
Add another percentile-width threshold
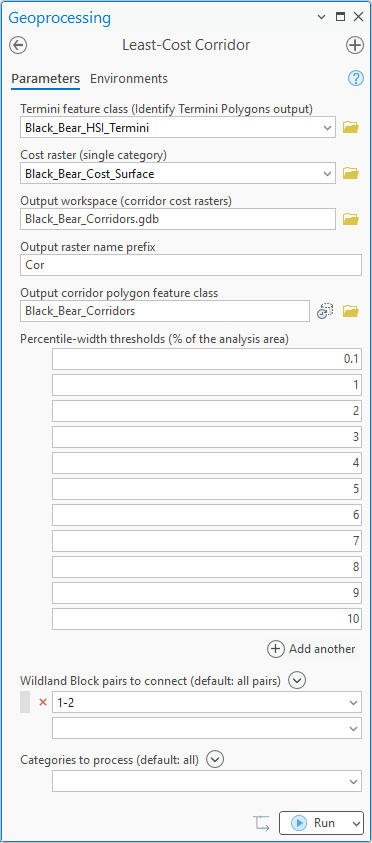311,649
